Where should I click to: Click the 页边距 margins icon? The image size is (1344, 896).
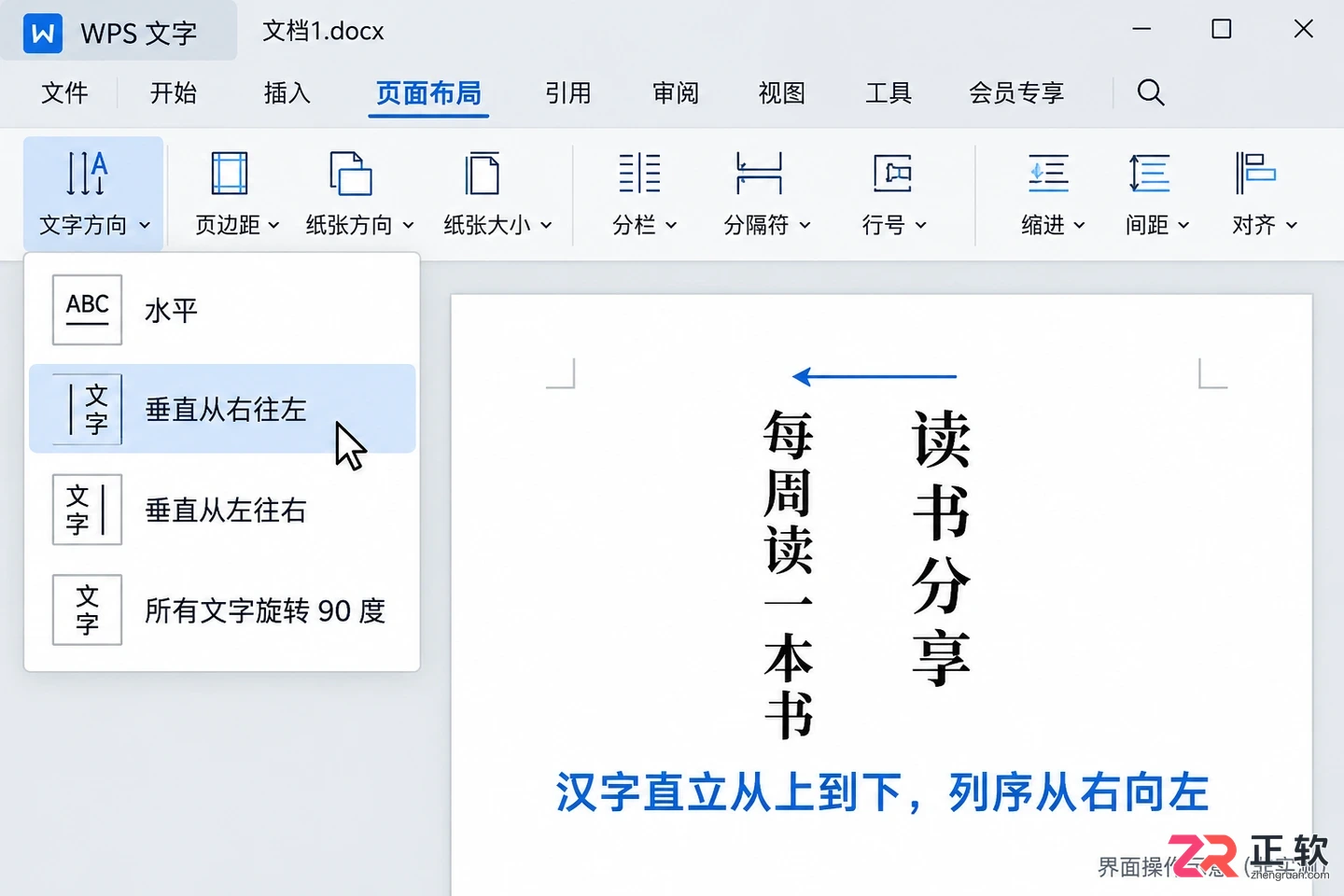pyautogui.click(x=230, y=174)
